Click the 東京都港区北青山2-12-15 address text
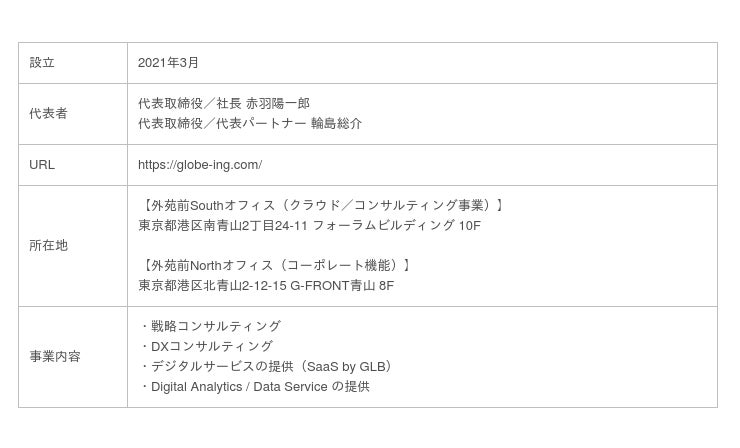Image resolution: width=740 pixels, height=448 pixels. 212,286
